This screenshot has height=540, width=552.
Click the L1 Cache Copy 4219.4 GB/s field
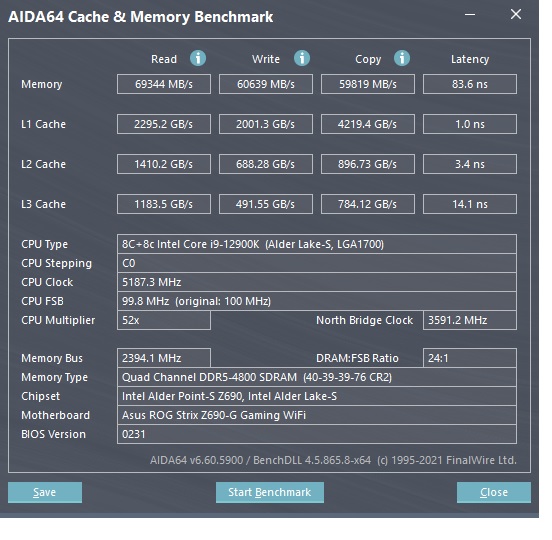[x=368, y=124]
